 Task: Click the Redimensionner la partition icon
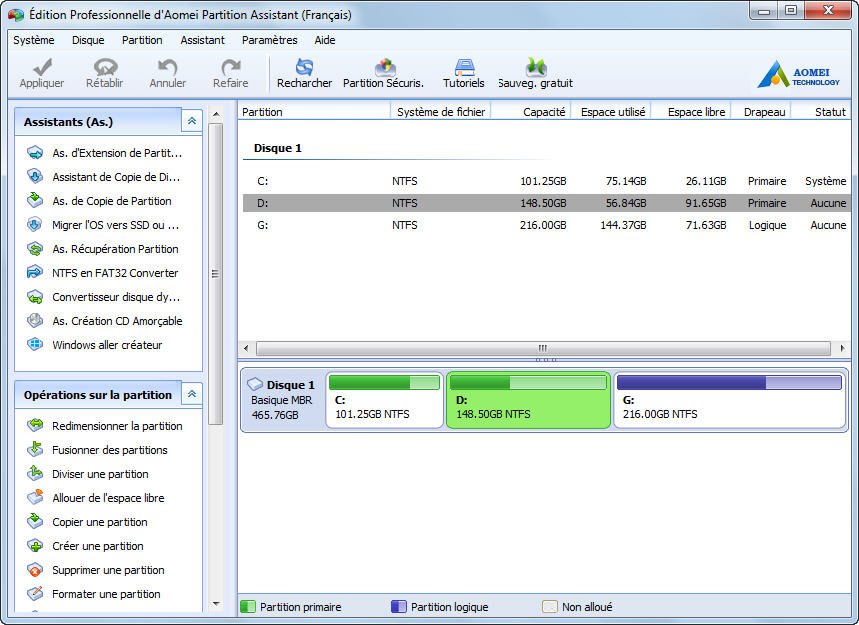click(x=35, y=426)
